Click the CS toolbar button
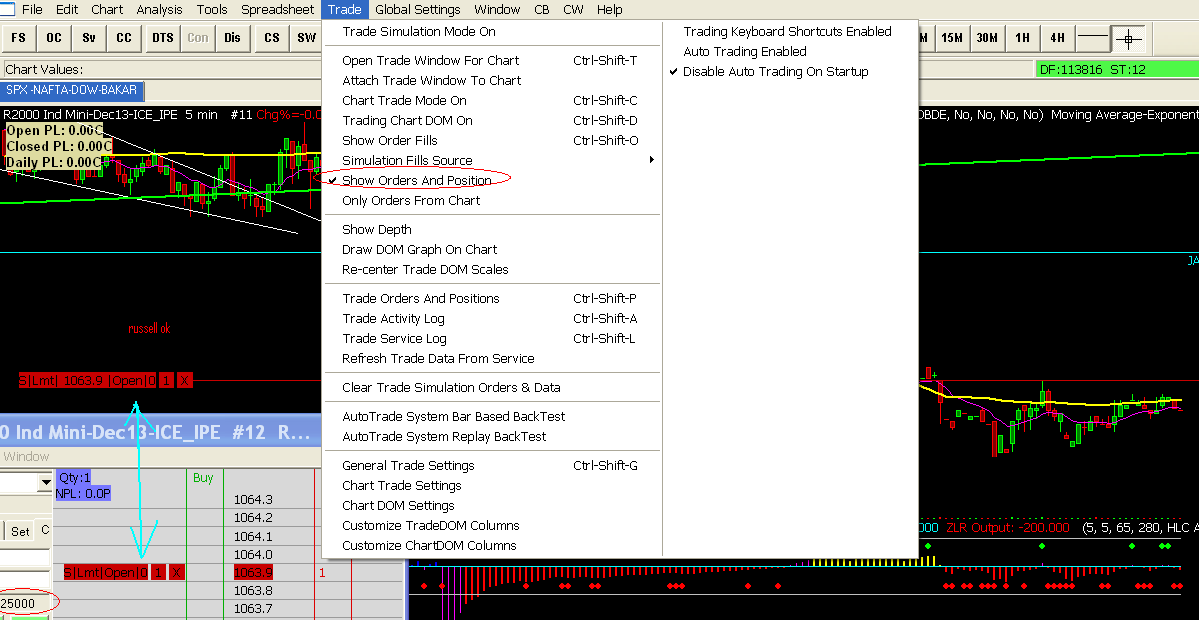The width and height of the screenshot is (1199, 620). (x=271, y=37)
